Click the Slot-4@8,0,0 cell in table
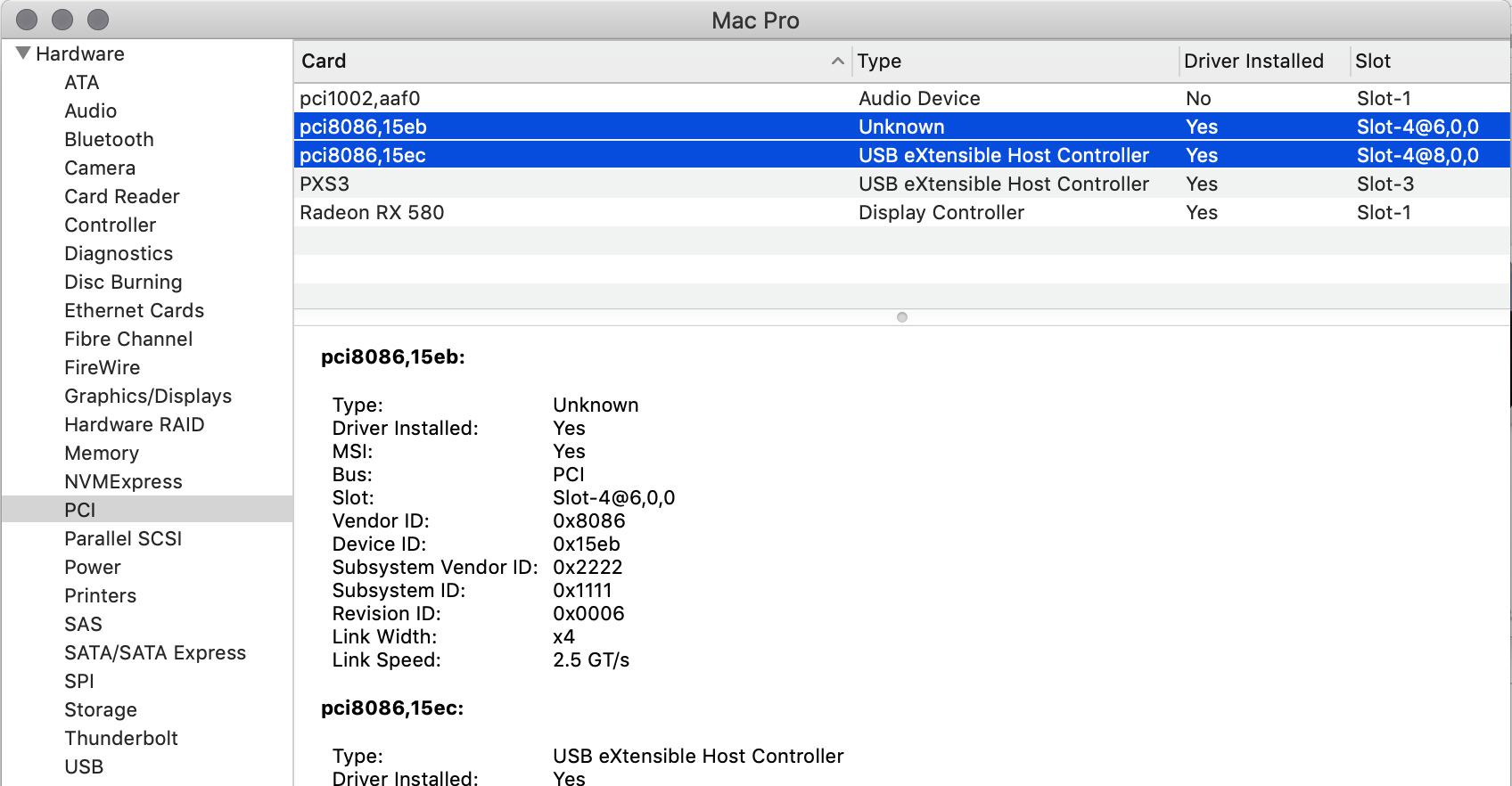1512x786 pixels. tap(1417, 156)
